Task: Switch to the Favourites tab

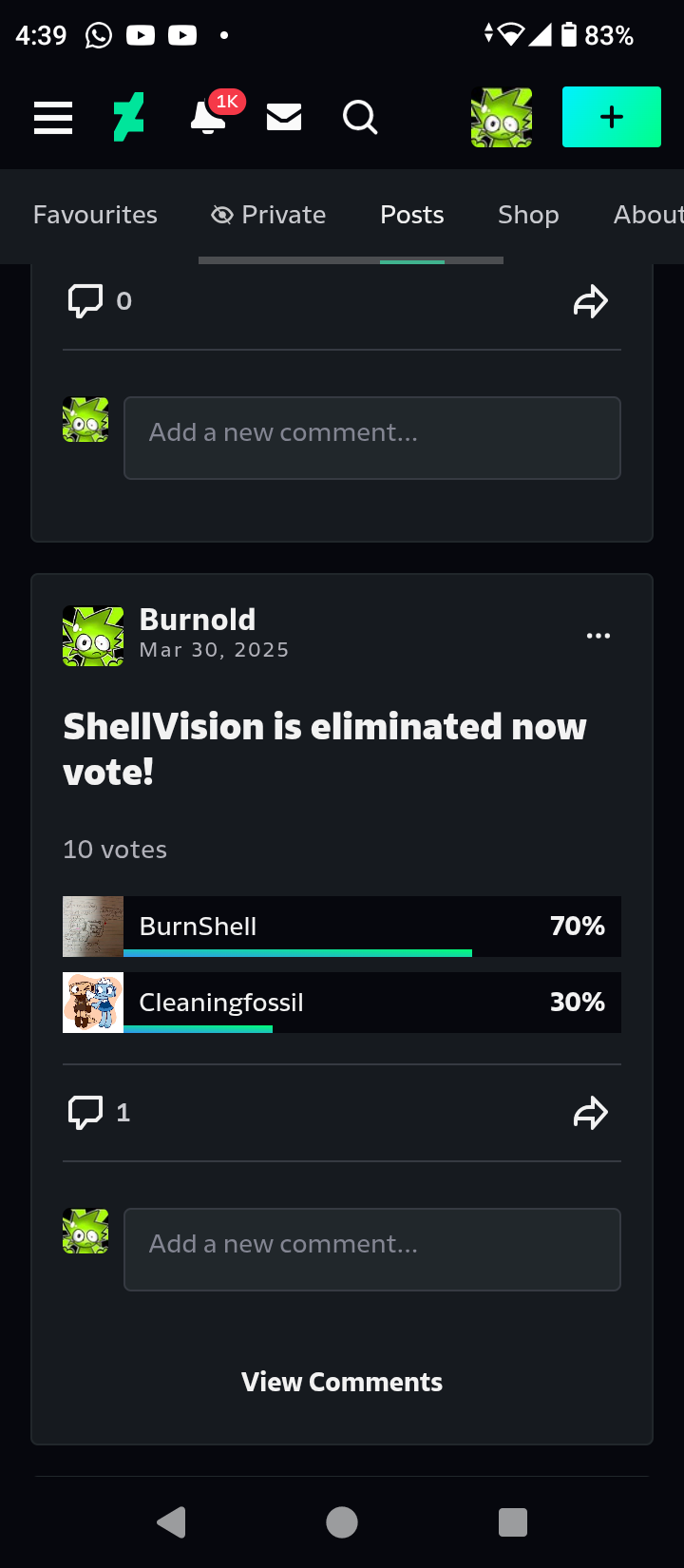Action: (x=95, y=215)
